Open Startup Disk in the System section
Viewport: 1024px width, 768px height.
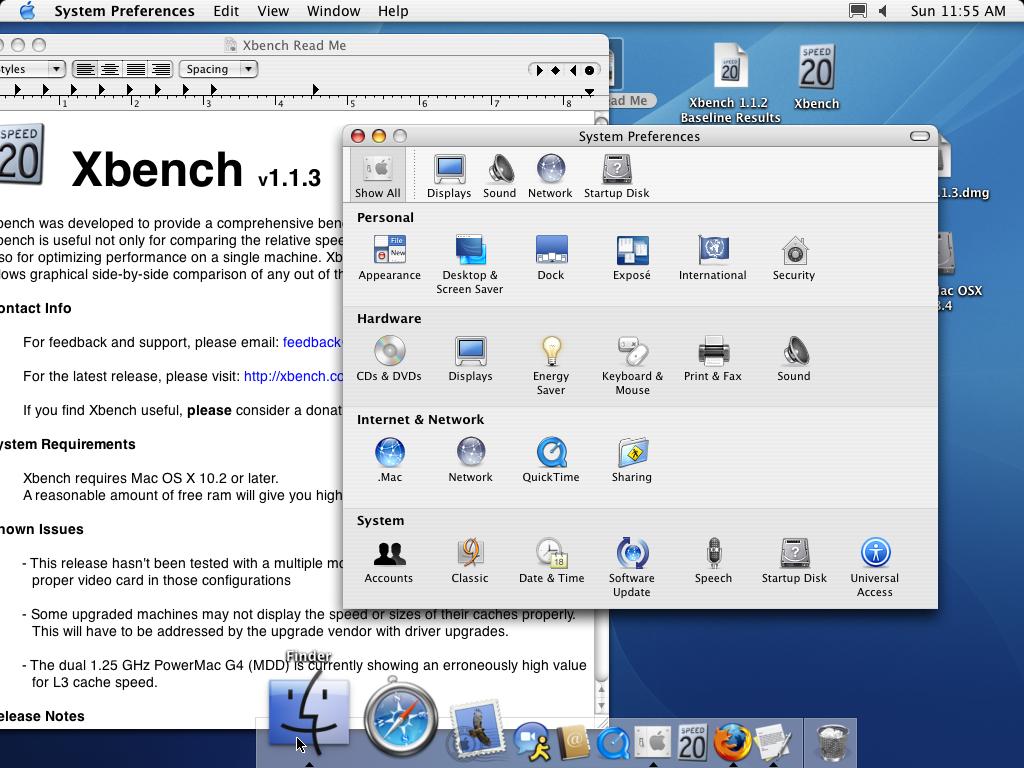(x=794, y=561)
